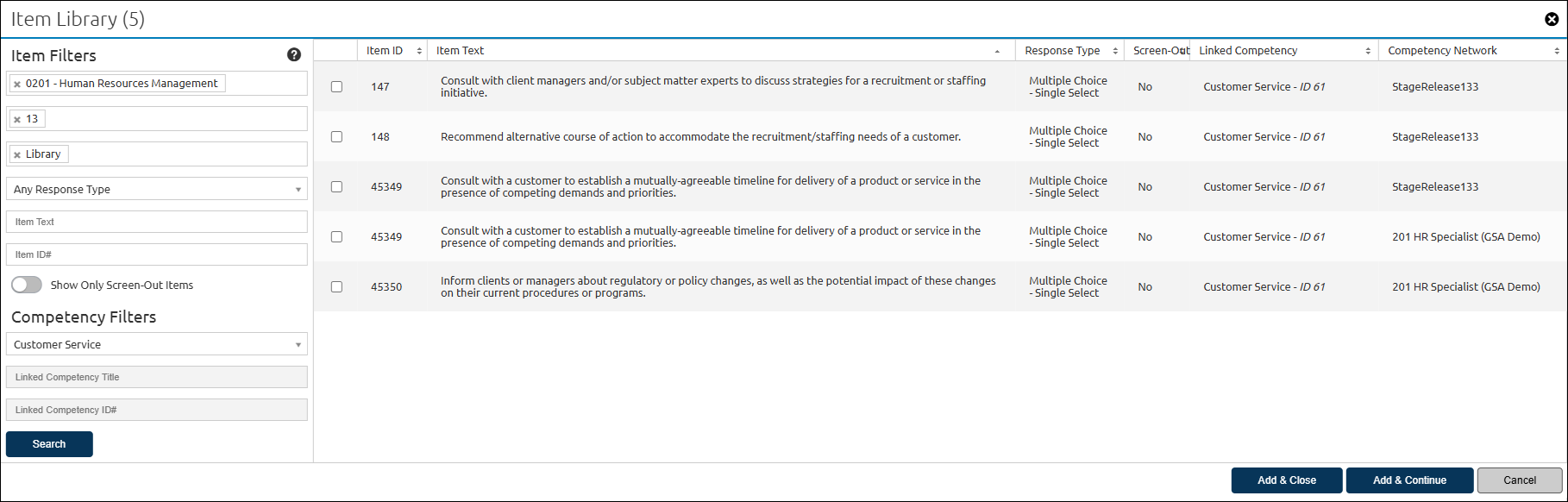Toggle Show Only Screen-Out Items switch
Image resolution: width=1568 pixels, height=502 pixels.
point(27,285)
